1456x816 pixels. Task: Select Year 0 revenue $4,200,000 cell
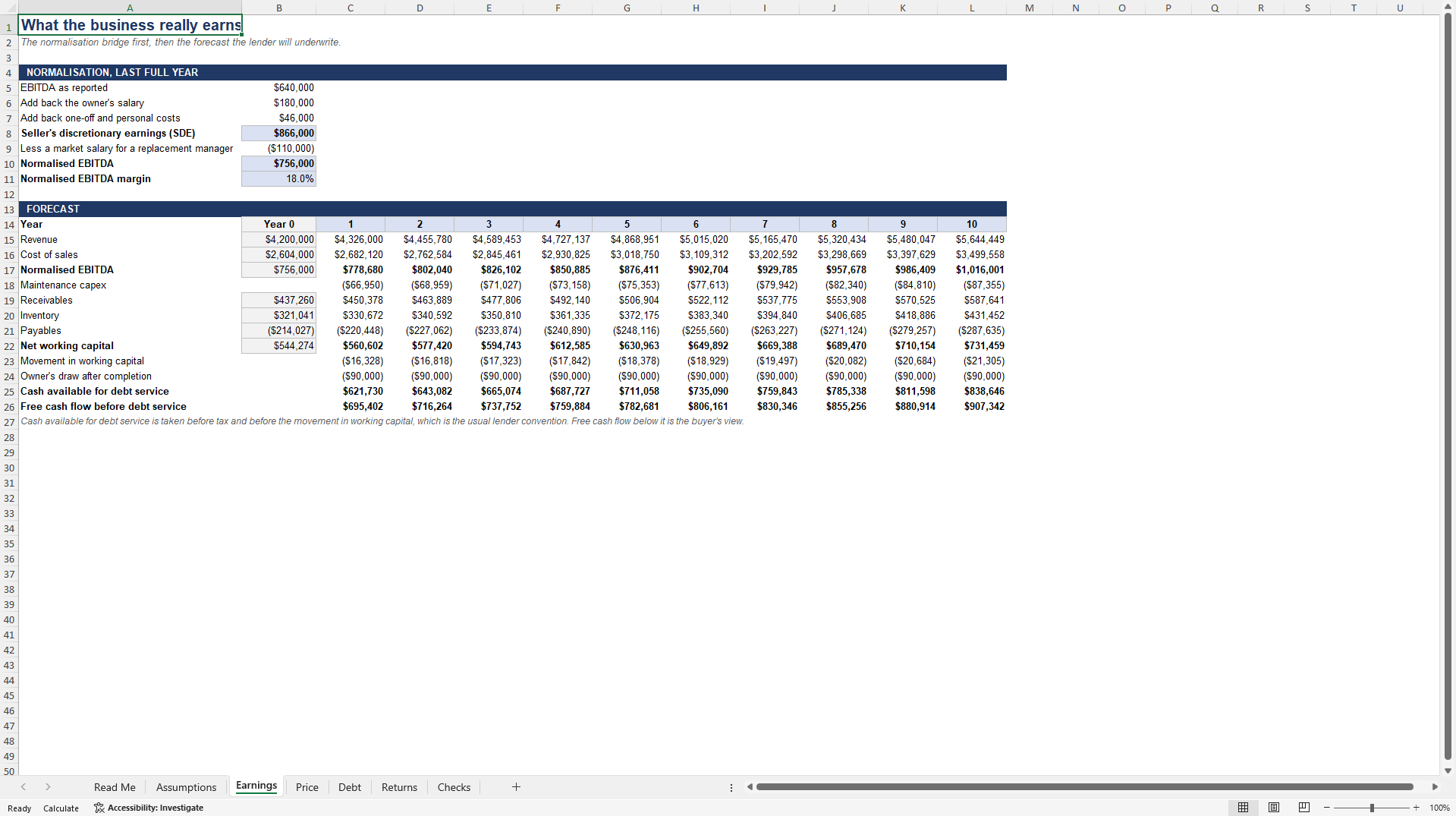click(278, 240)
